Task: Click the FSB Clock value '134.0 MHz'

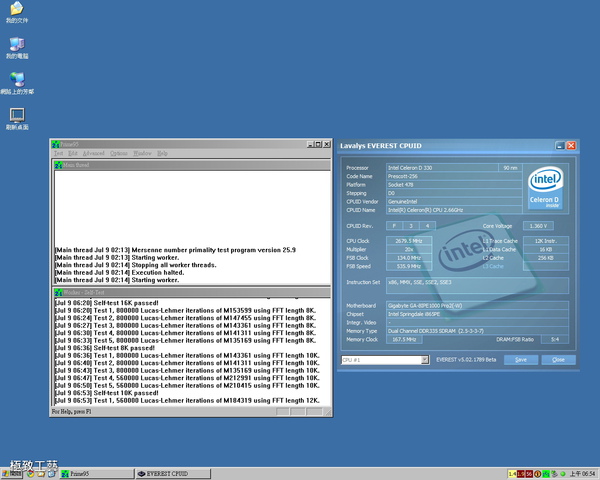Action: pyautogui.click(x=409, y=258)
